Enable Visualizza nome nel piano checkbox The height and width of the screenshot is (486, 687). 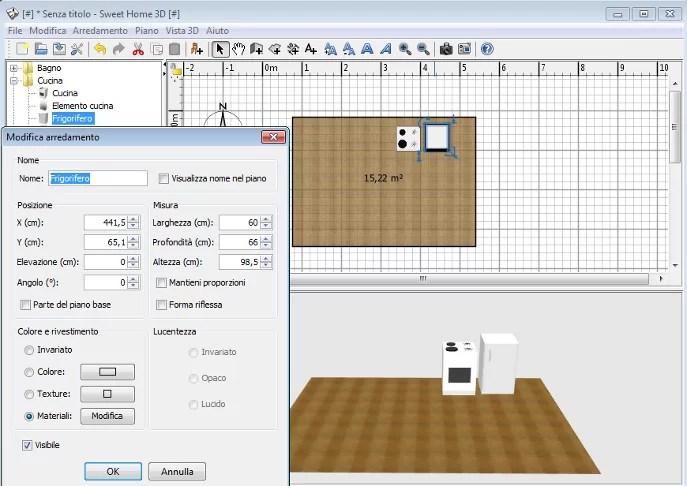point(164,179)
